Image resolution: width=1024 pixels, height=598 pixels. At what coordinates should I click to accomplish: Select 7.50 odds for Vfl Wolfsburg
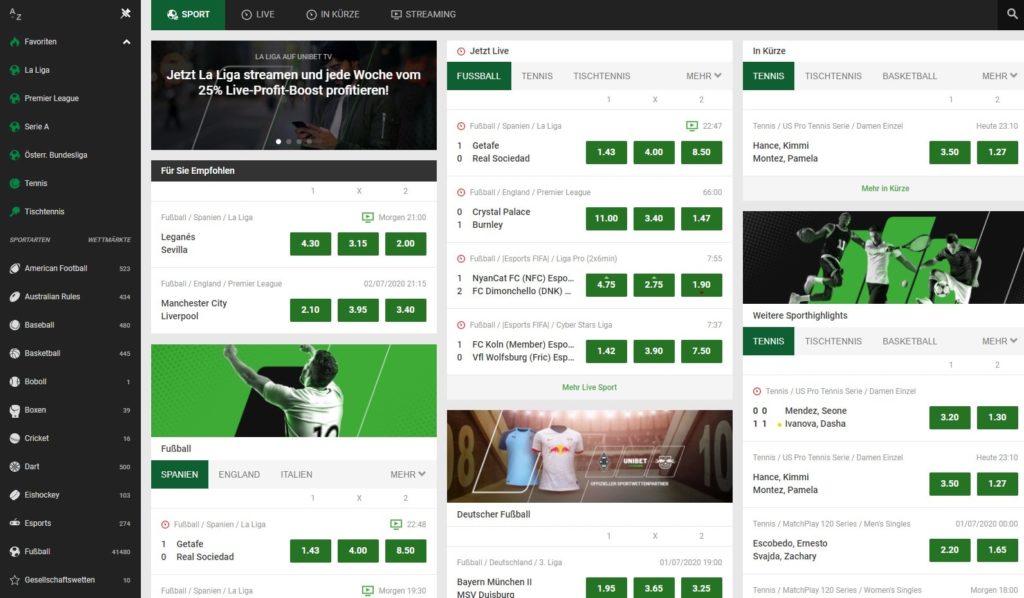click(701, 351)
